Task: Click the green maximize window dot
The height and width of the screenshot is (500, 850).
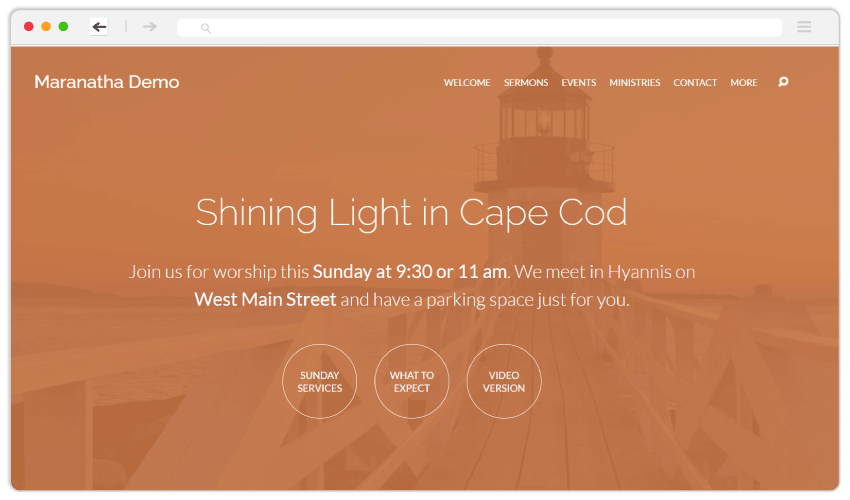Action: coord(63,26)
